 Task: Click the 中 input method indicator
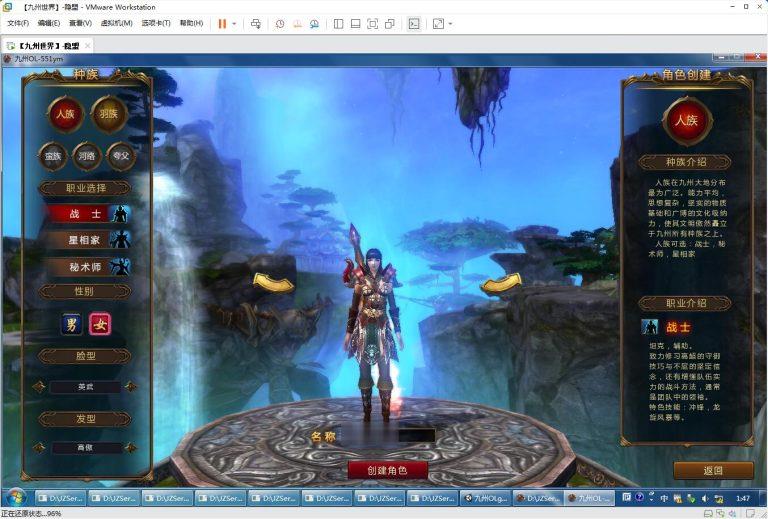click(x=664, y=498)
